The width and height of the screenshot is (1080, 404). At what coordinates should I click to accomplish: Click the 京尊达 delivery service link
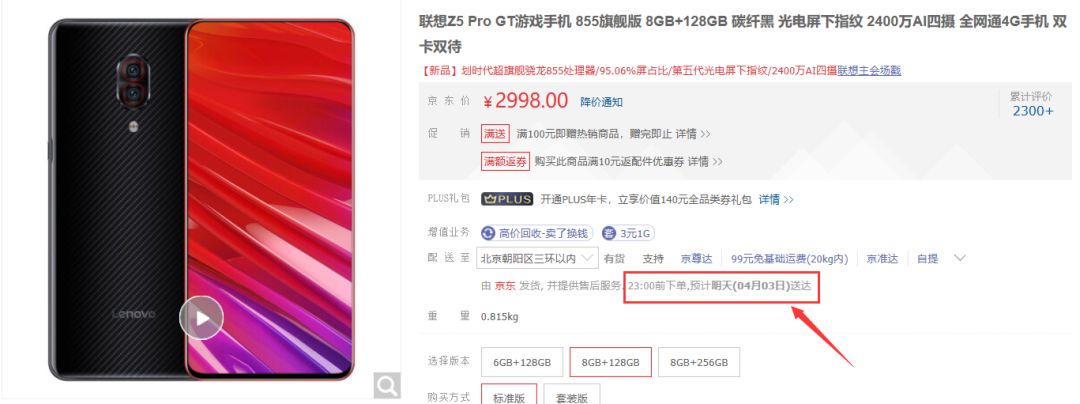click(x=696, y=259)
